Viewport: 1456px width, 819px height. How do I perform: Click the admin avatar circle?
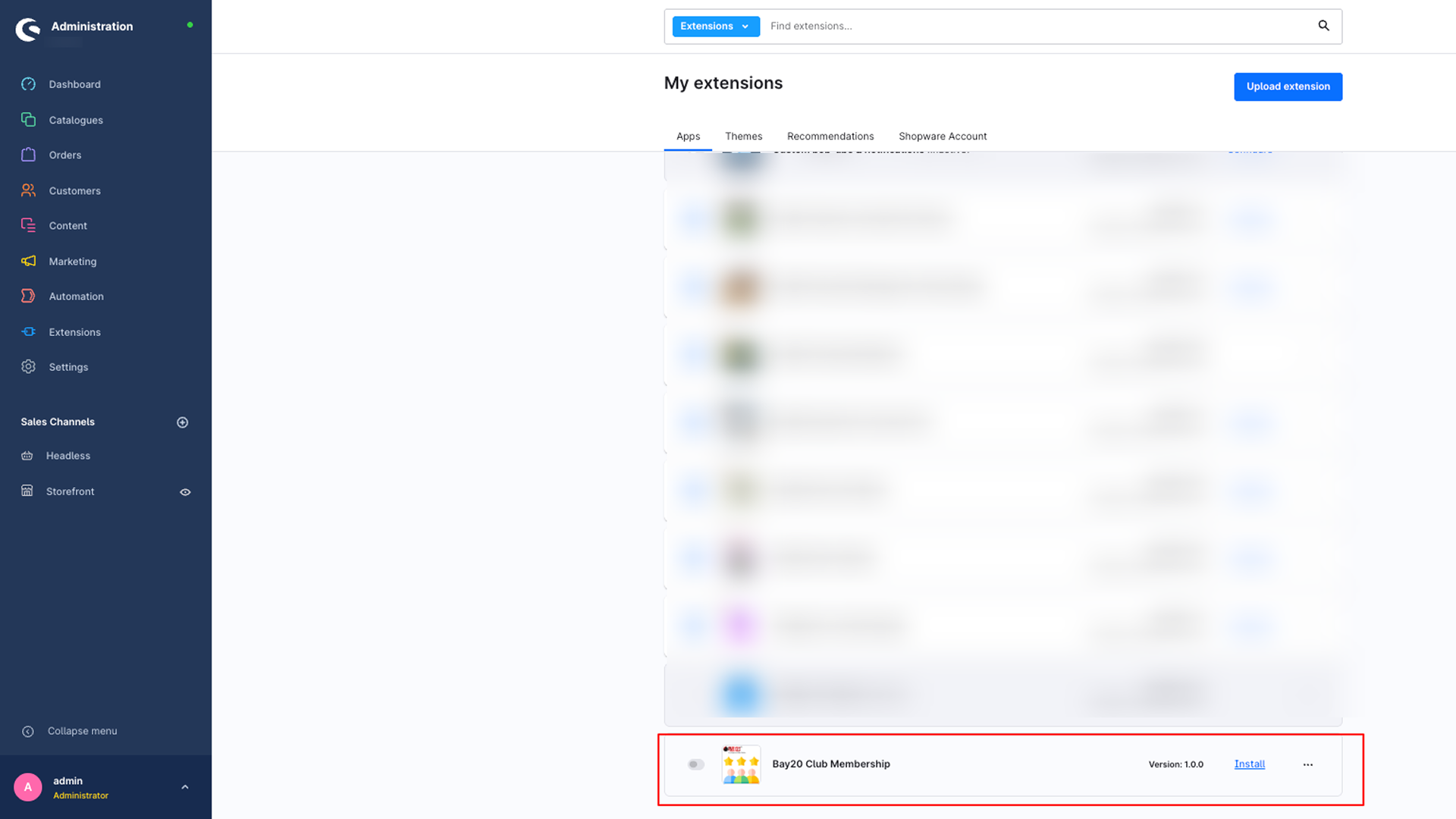[28, 787]
